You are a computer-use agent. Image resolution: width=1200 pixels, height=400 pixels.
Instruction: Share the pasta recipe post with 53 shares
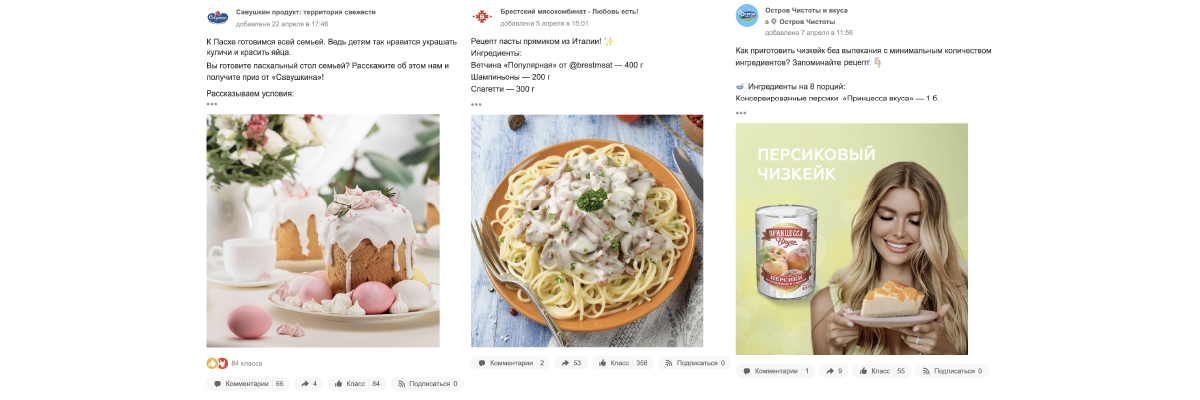(572, 363)
